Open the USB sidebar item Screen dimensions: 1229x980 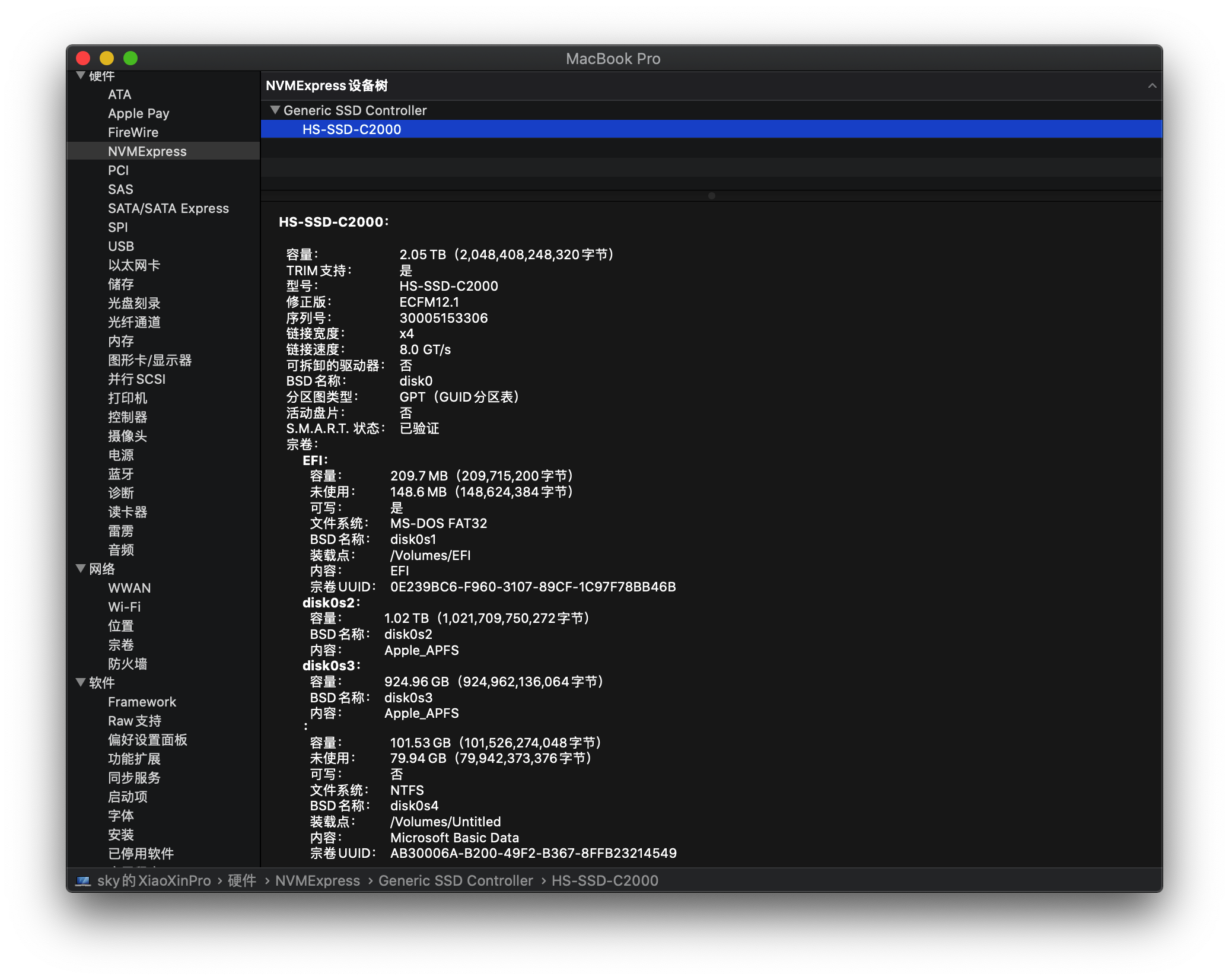121,246
